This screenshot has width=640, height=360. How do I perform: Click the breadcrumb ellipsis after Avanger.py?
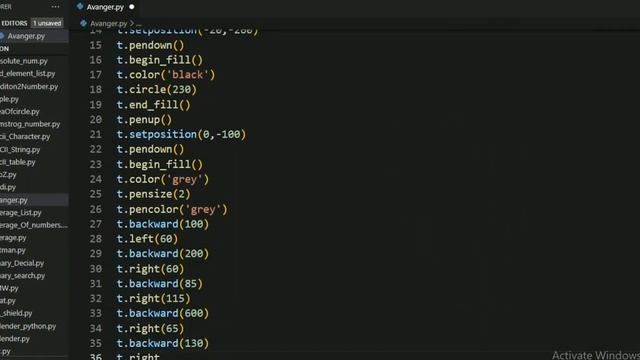pos(139,24)
